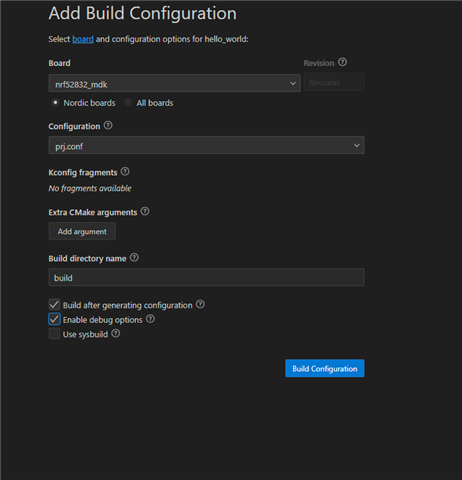Click the Build directory name text field
Viewport: 462px width, 480px height.
pos(206,277)
